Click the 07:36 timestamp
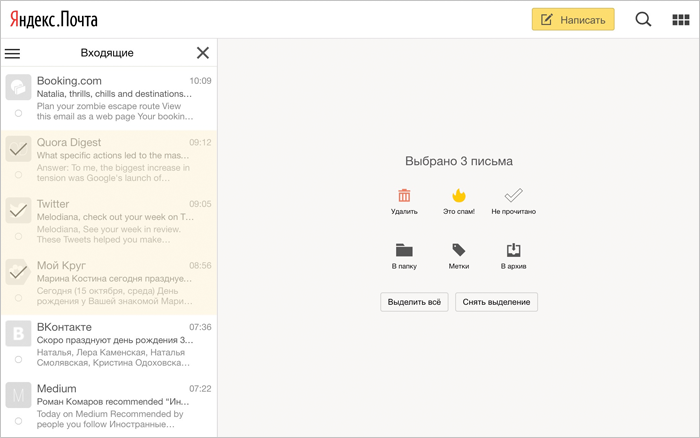Image resolution: width=700 pixels, height=438 pixels. point(200,327)
